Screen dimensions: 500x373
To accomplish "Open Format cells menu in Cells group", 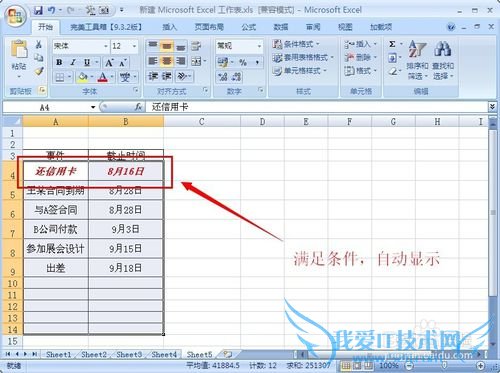I will [x=361, y=71].
